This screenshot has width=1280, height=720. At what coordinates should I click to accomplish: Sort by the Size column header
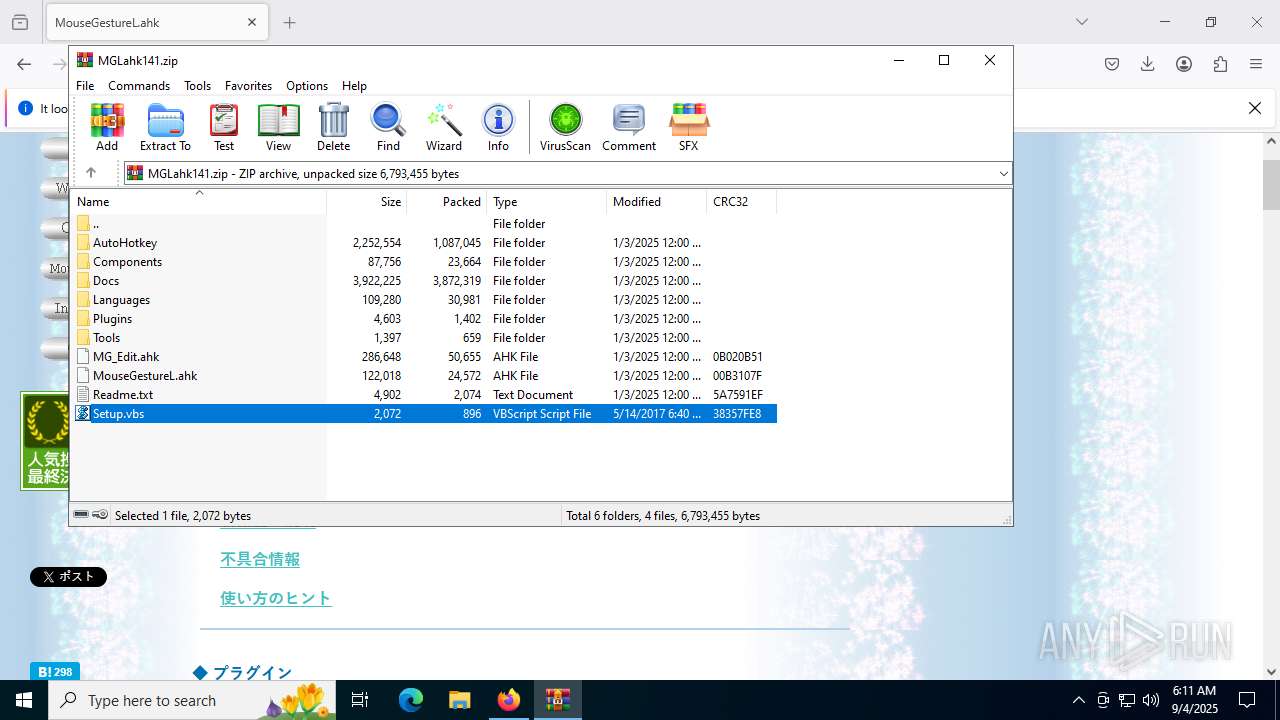pyautogui.click(x=367, y=202)
